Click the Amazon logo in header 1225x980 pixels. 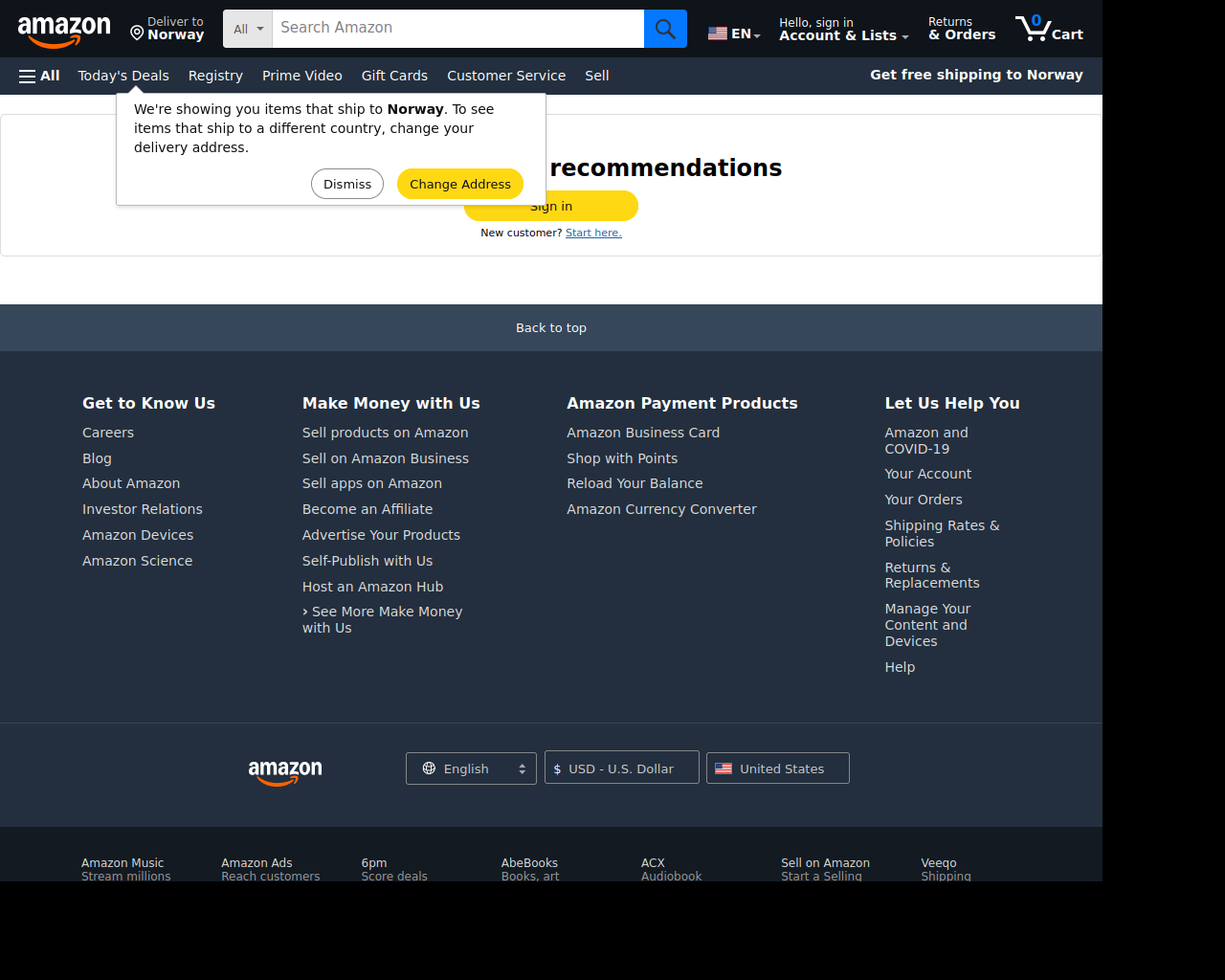64,31
